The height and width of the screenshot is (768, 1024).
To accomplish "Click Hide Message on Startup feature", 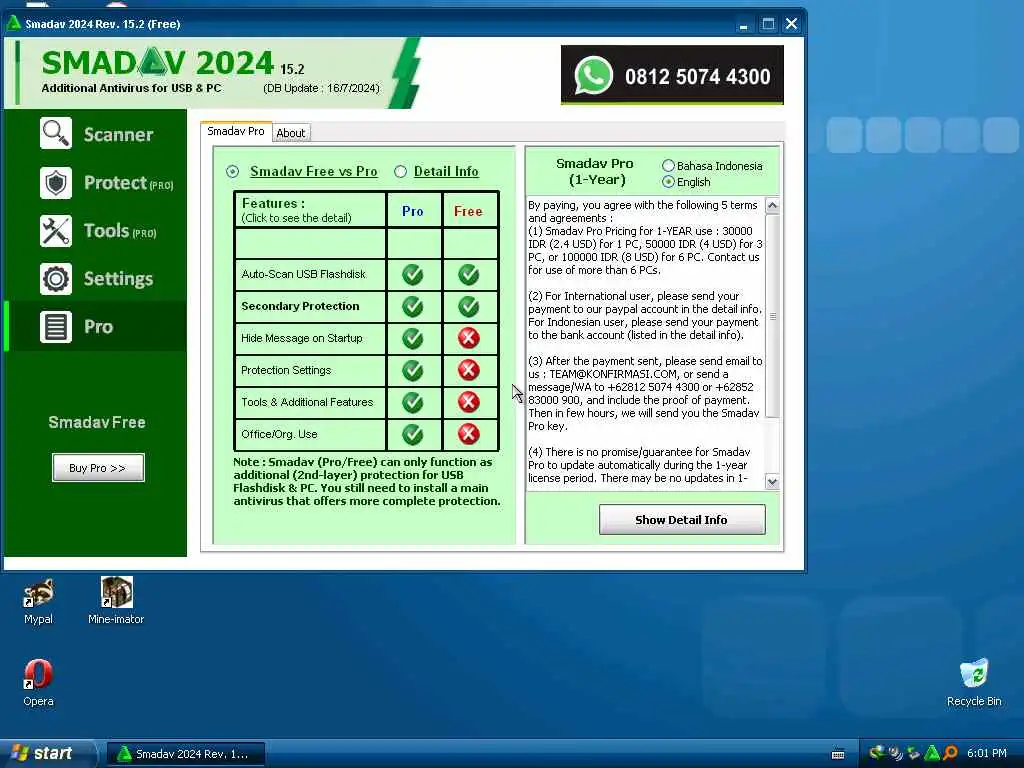I will click(x=310, y=338).
